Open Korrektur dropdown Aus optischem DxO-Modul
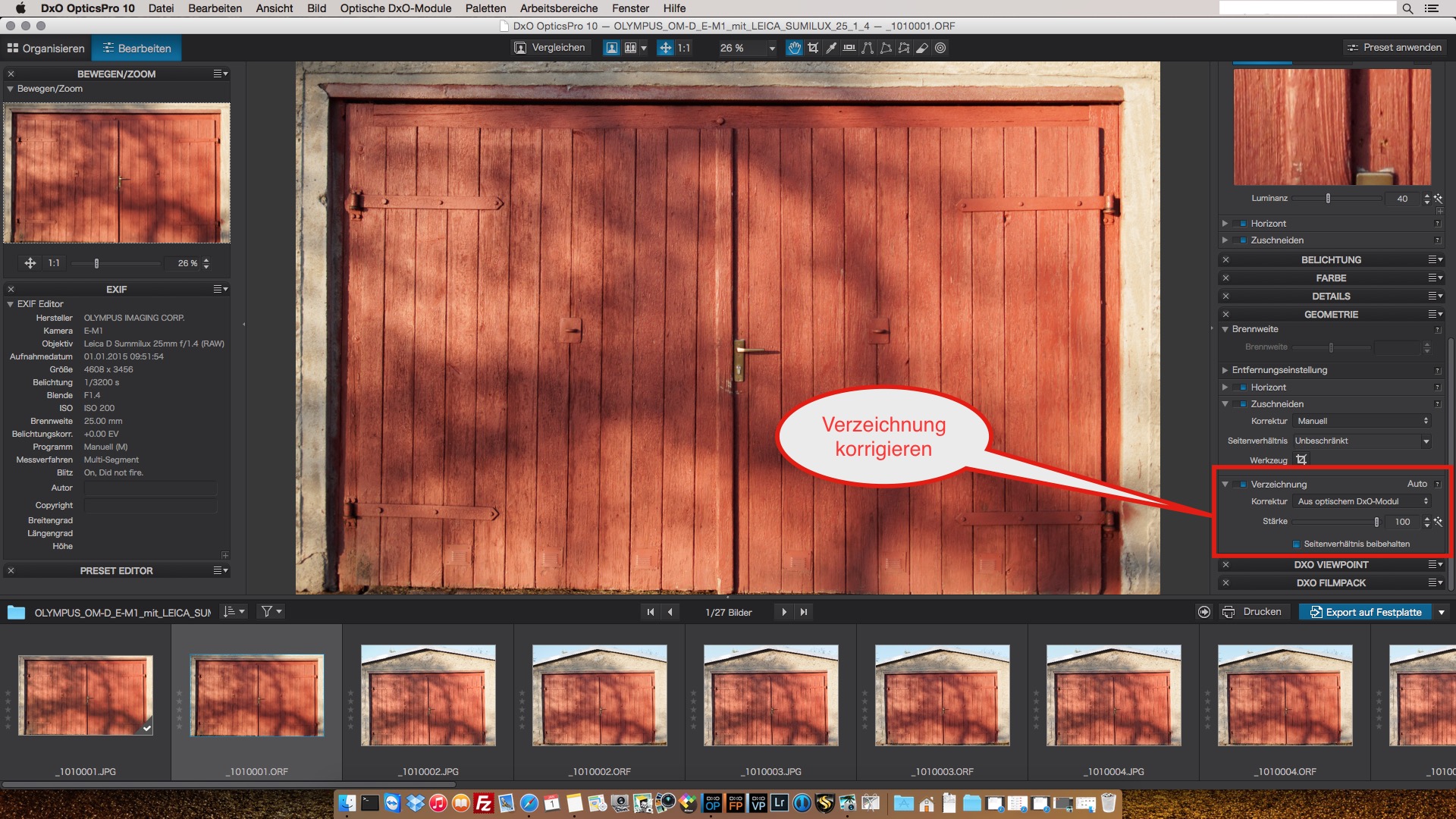The image size is (1456, 819). pyautogui.click(x=1362, y=501)
